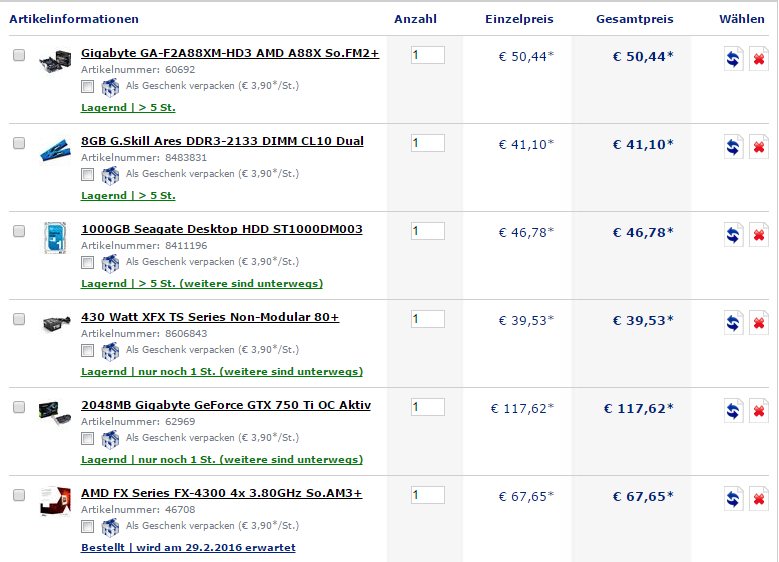
Task: Click 'Artikelnummer: 60692' text
Action: [x=138, y=70]
